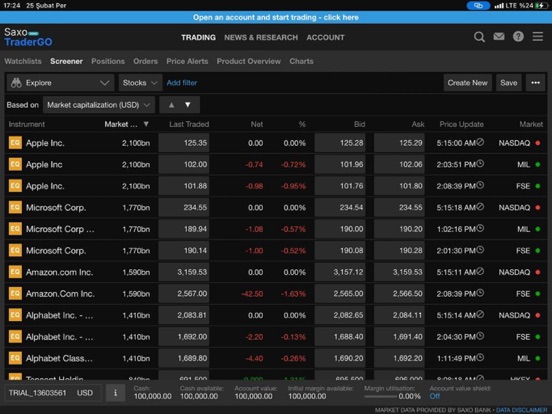
Task: Open the three-dots more options button
Action: pos(535,83)
